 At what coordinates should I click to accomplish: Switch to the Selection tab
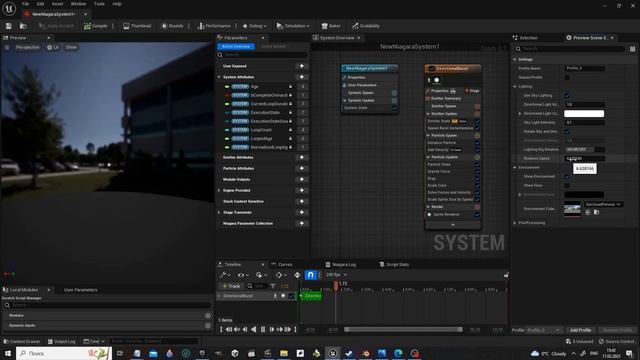point(528,38)
